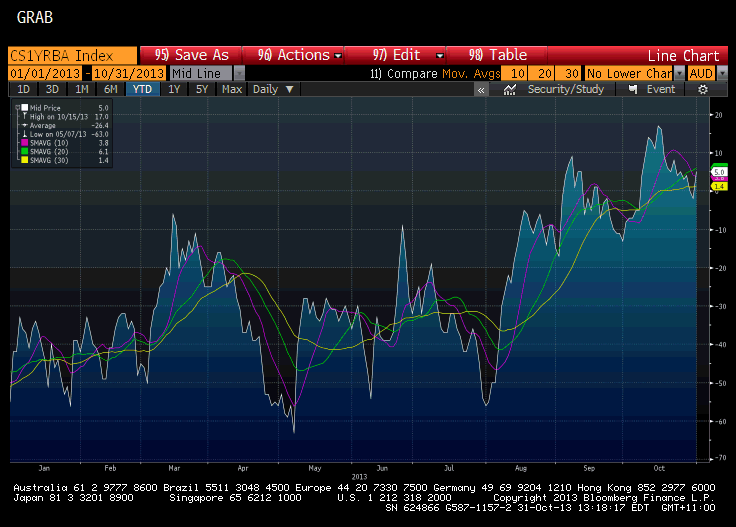Open the Daily periodicity dropdown
Image resolution: width=736 pixels, height=527 pixels.
click(274, 89)
